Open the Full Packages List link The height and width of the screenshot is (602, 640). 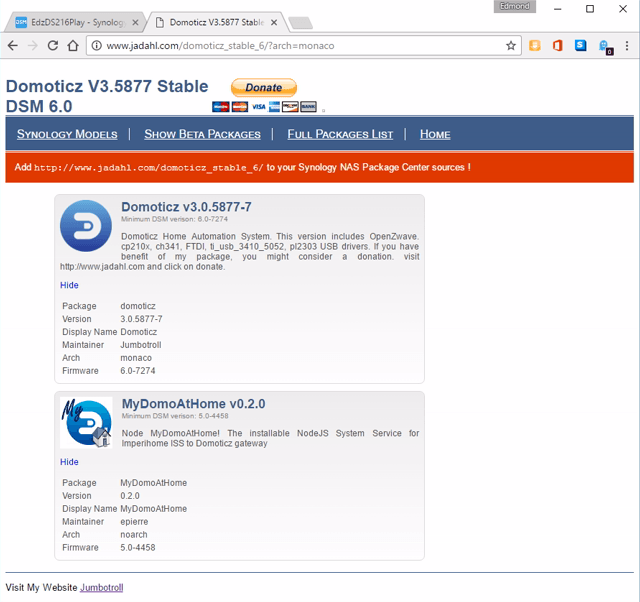340,134
